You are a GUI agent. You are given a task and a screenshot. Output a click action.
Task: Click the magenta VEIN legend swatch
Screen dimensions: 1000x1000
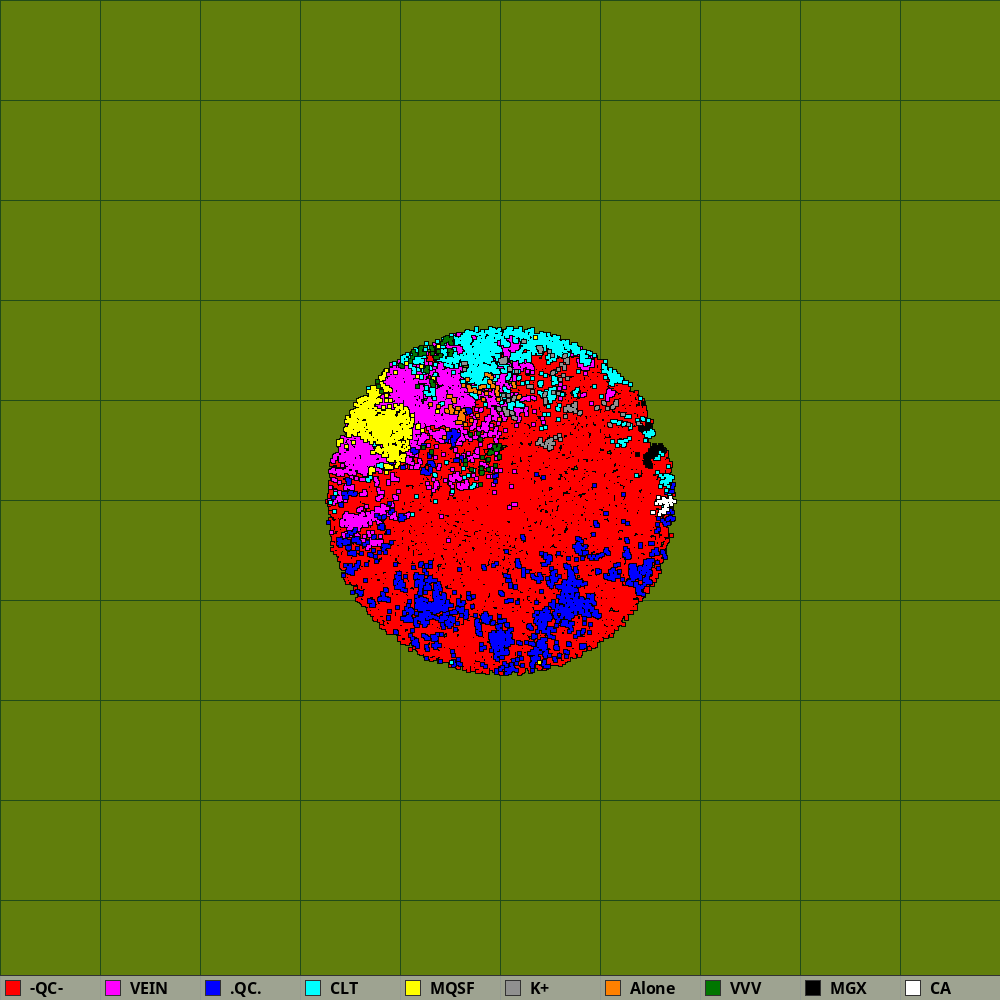(113, 988)
